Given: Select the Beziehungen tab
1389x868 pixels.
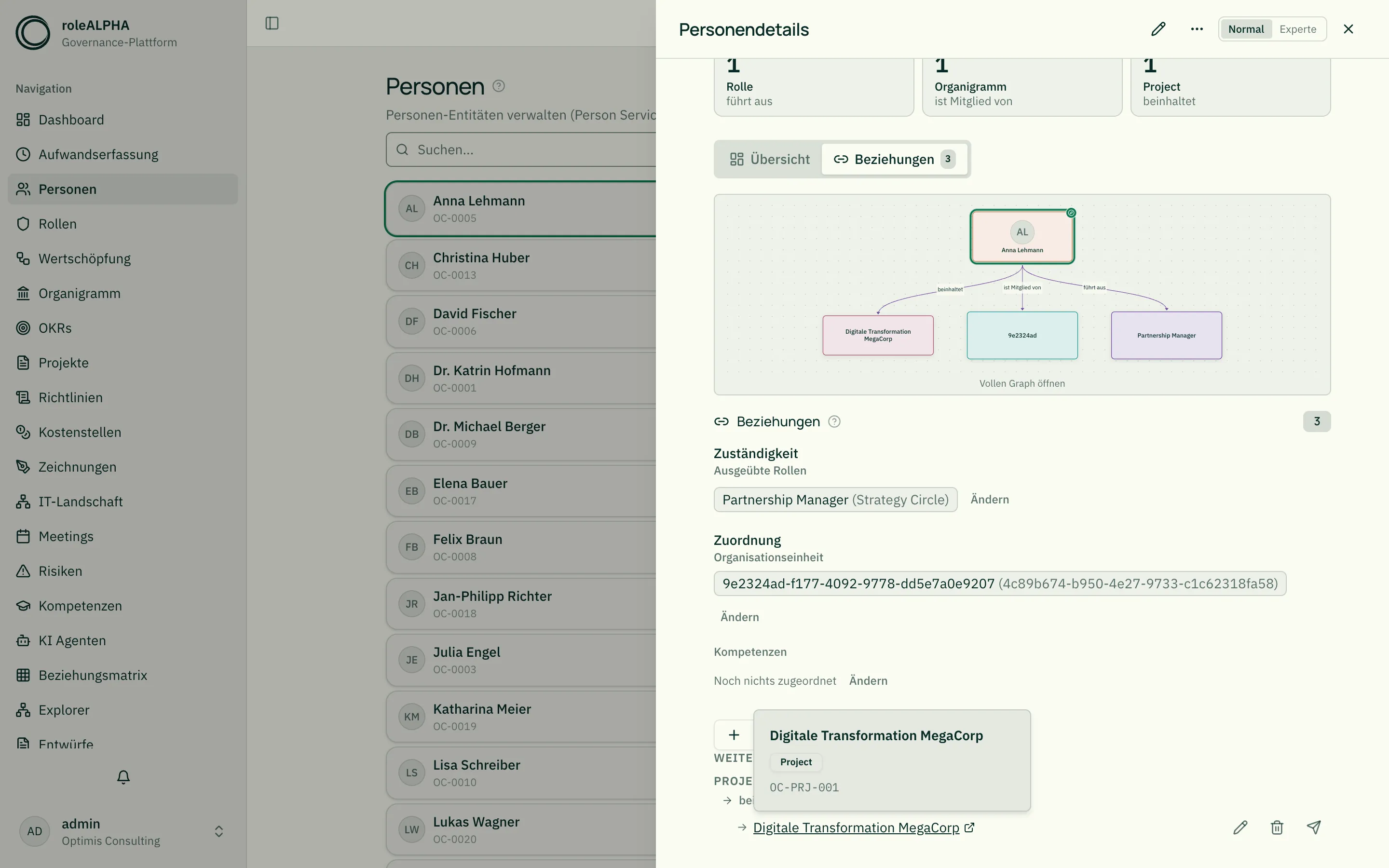Looking at the screenshot, I should (894, 159).
